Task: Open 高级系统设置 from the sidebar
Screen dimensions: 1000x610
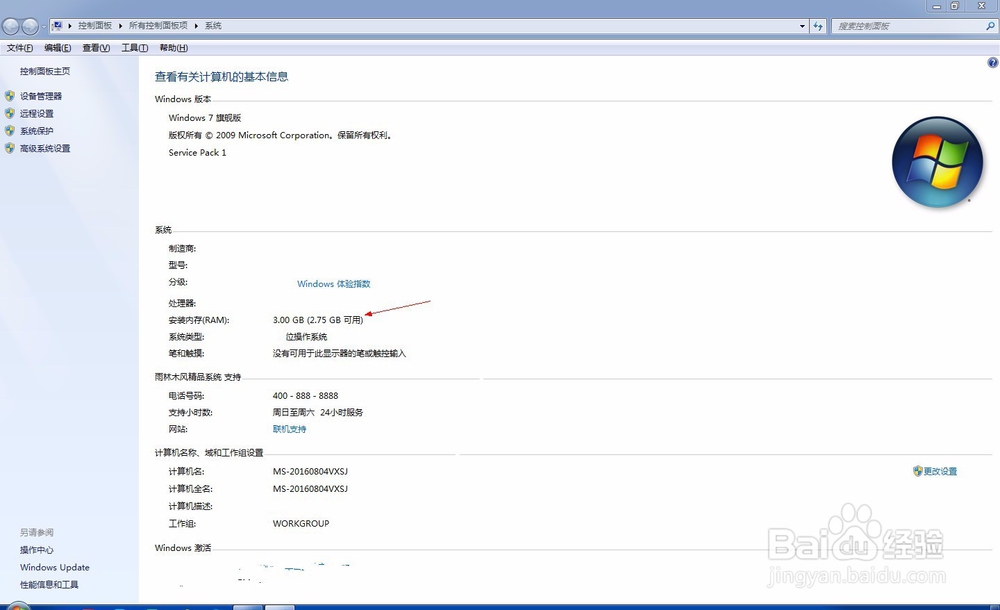Action: click(45, 149)
